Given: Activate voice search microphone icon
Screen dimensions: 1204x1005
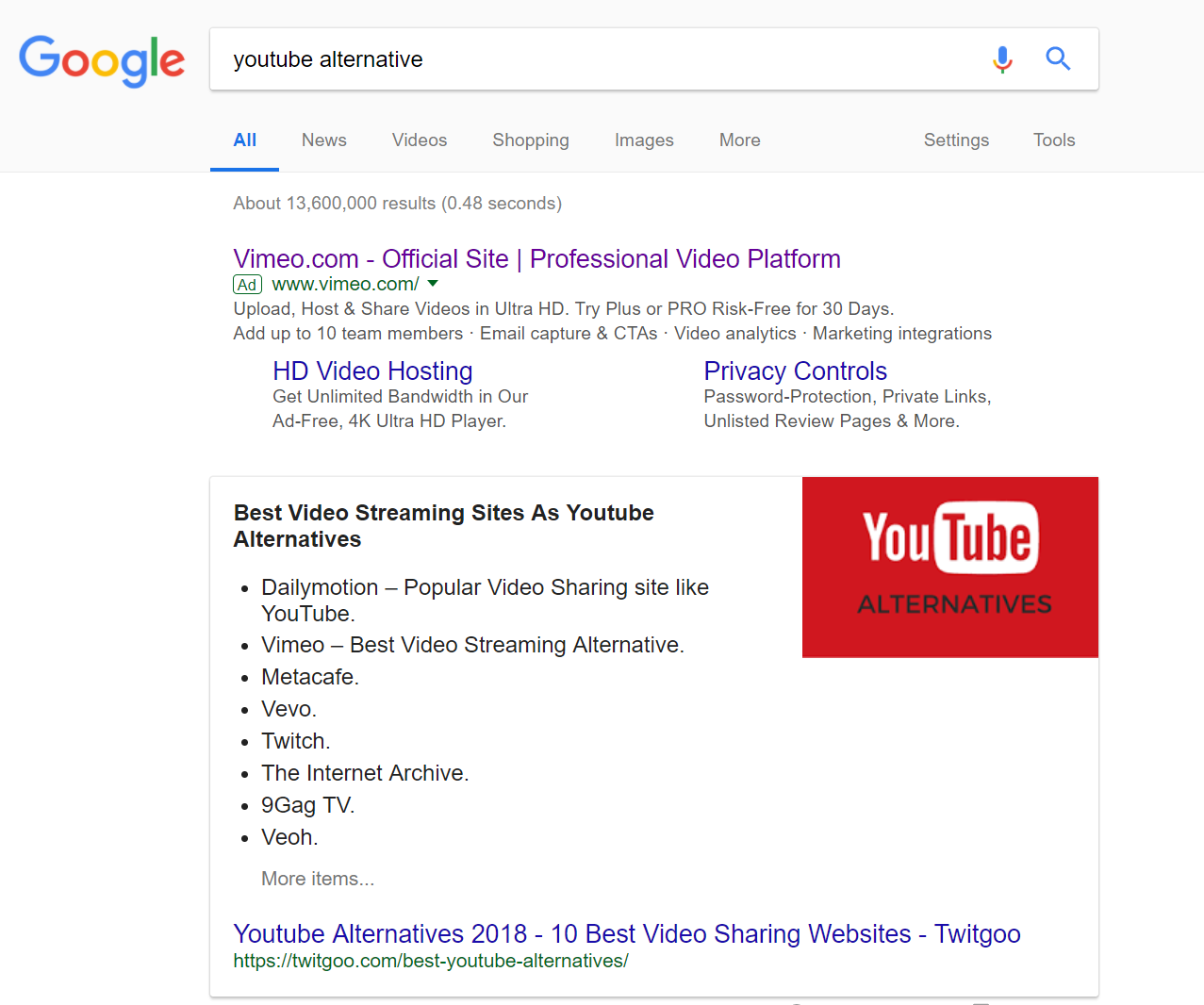Looking at the screenshot, I should pos(1002,59).
